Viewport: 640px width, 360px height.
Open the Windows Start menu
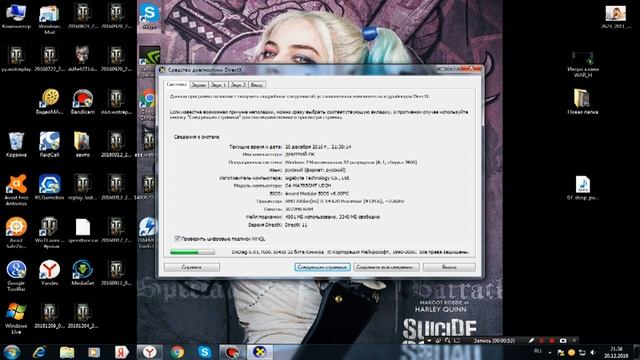click(x=11, y=352)
